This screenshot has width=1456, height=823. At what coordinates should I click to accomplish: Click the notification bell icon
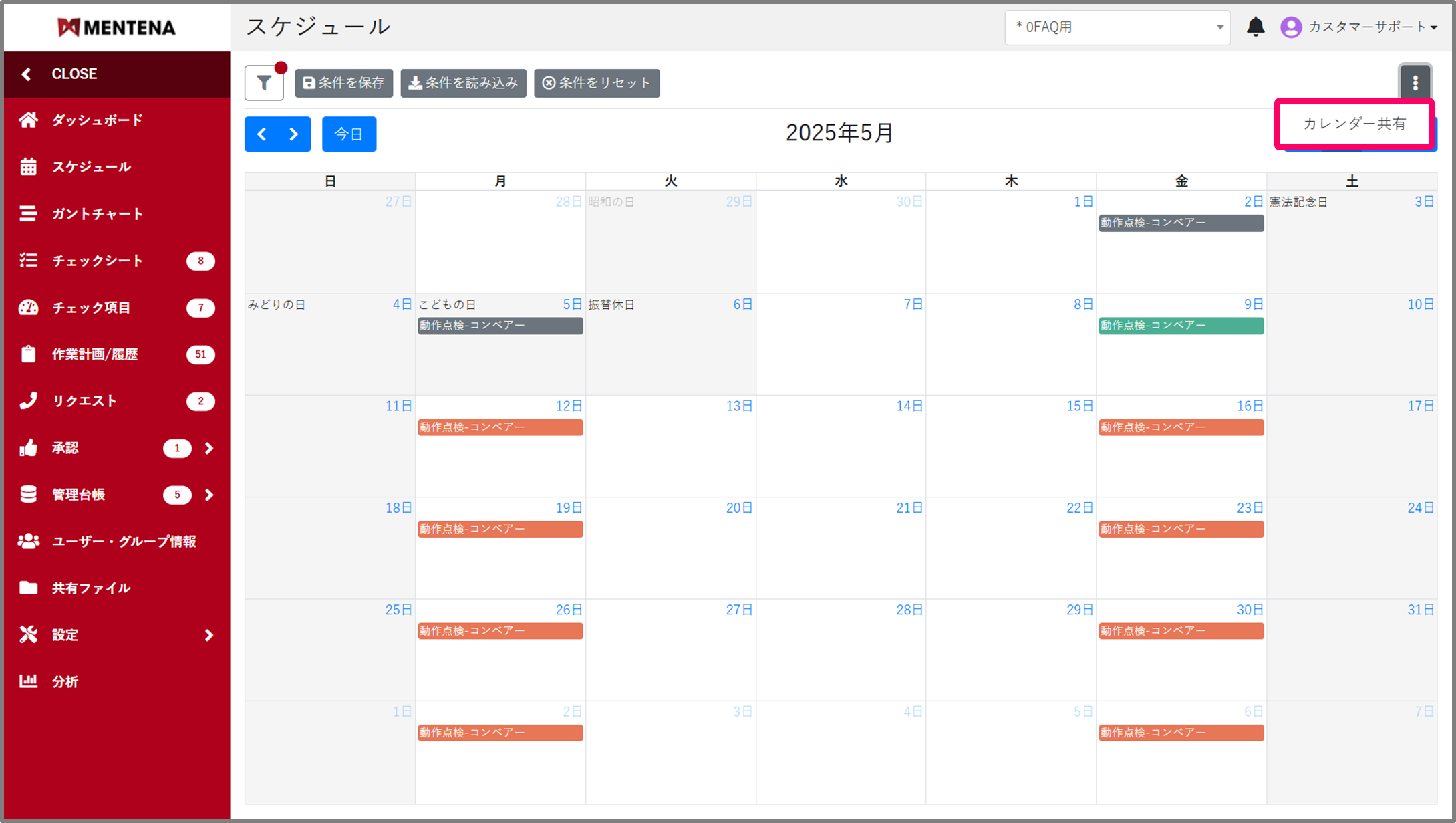[1256, 27]
